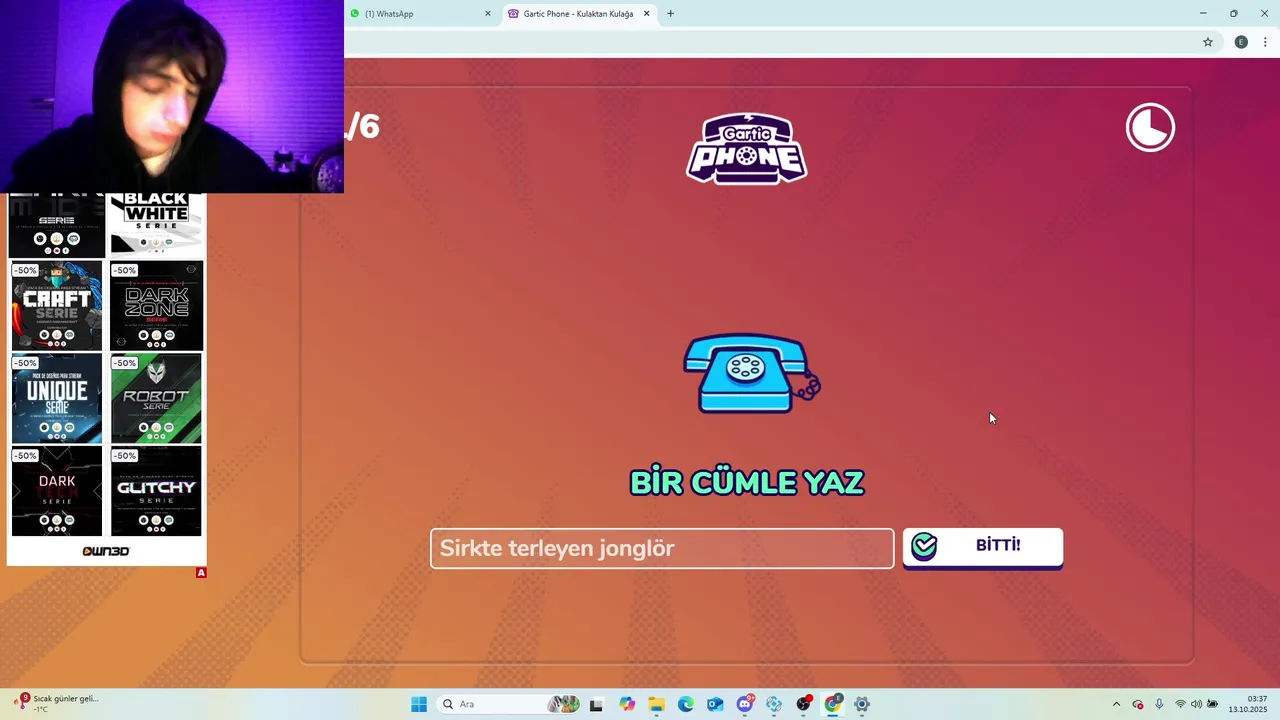Launch Copilot from the taskbar

[x=627, y=704]
